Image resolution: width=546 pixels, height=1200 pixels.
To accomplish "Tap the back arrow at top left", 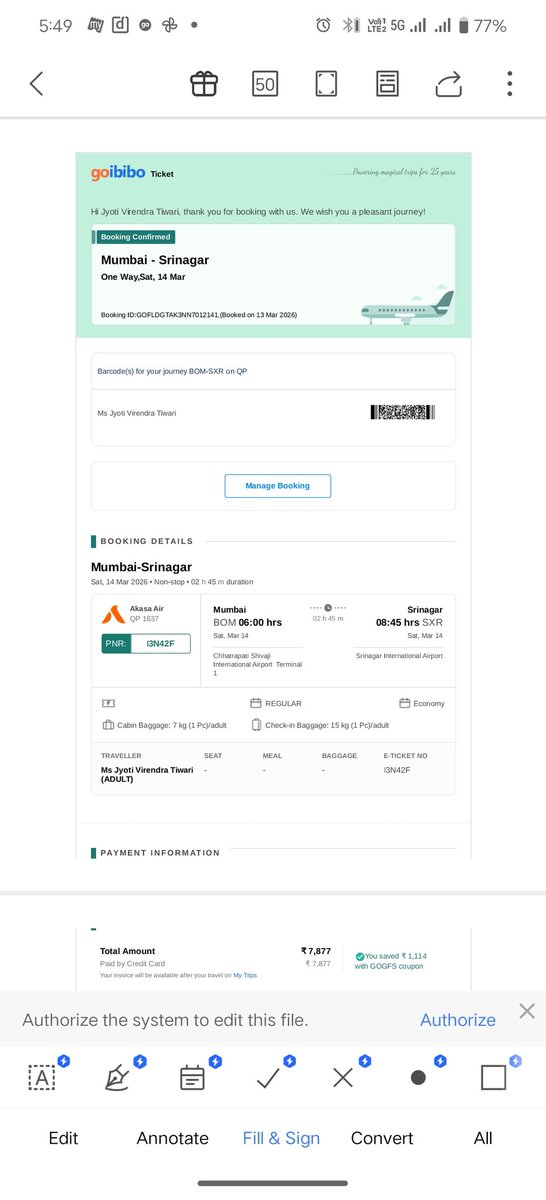I will 37,84.
